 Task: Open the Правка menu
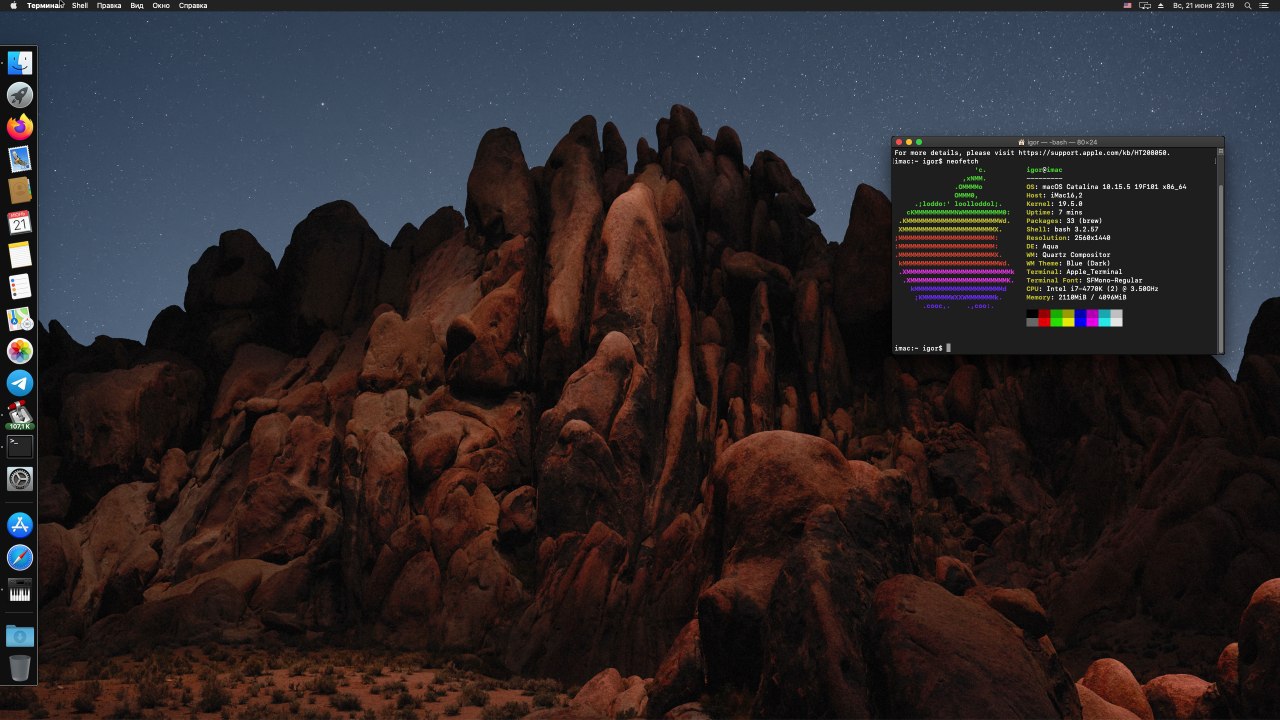tap(109, 5)
